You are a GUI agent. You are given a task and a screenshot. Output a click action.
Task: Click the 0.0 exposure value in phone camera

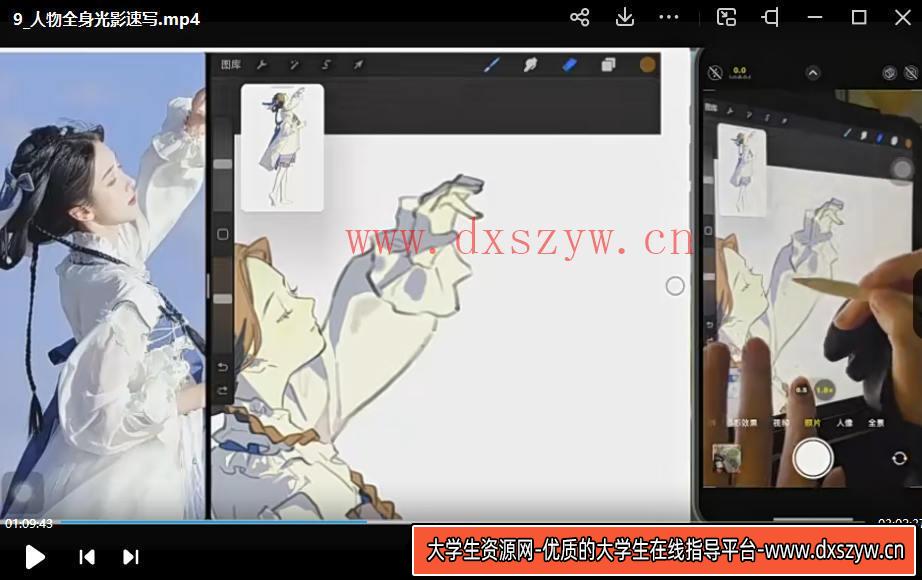point(739,72)
